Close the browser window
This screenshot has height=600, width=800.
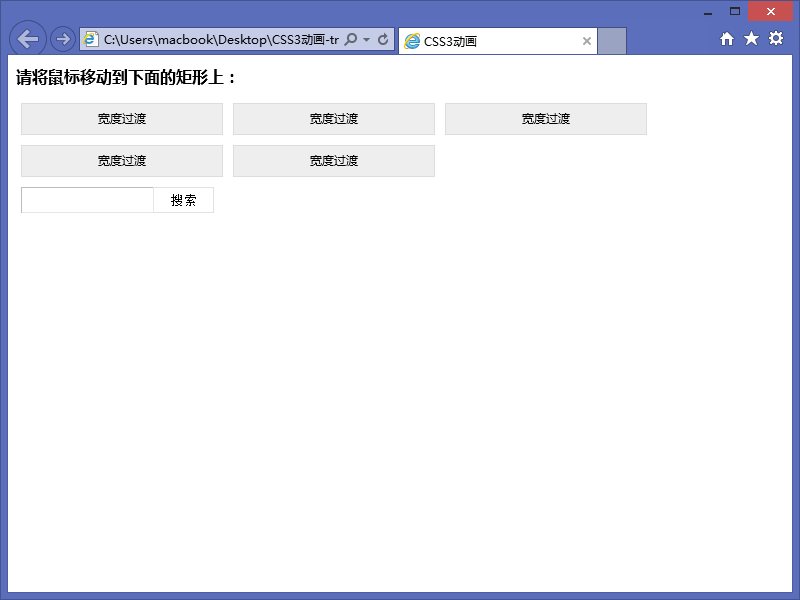pos(770,11)
